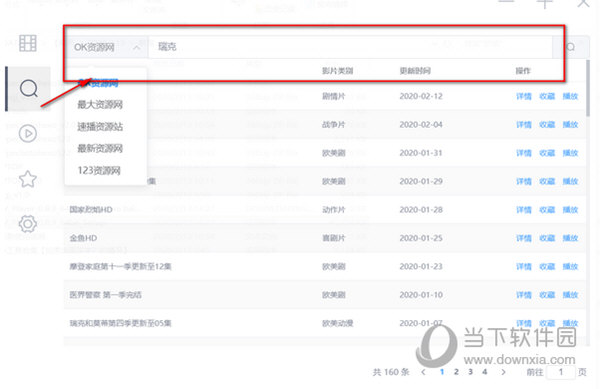Viewport: 600px width, 389px height.
Task: Click the 战争片 category cell
Action: click(334, 125)
